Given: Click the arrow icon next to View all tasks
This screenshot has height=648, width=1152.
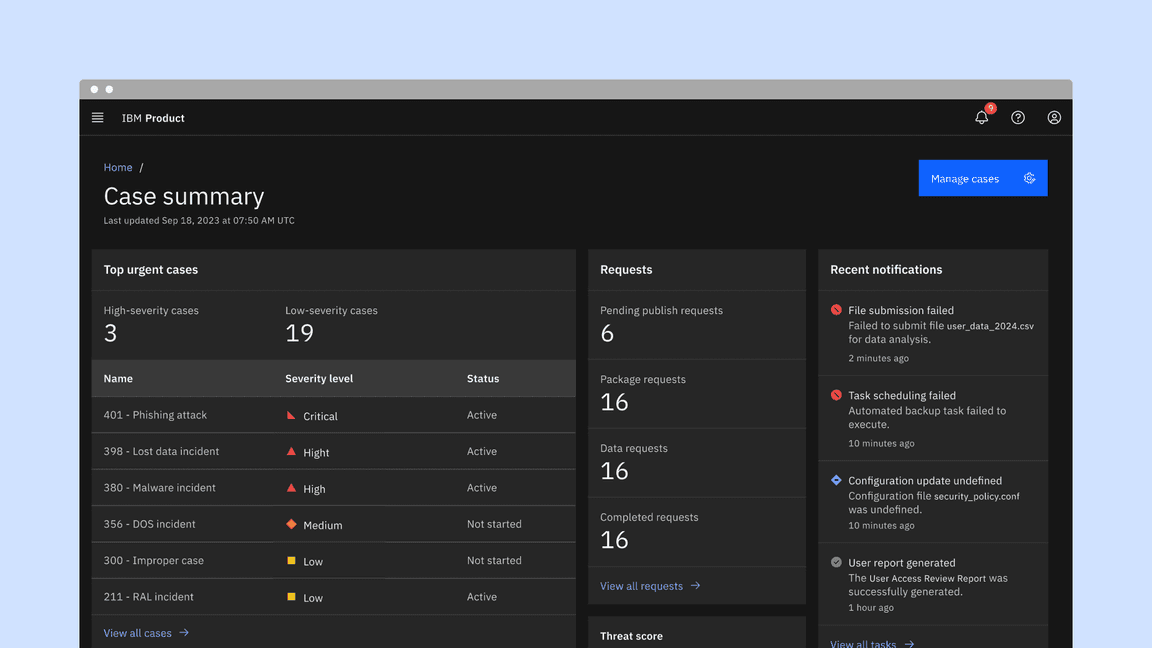Looking at the screenshot, I should click(x=908, y=644).
